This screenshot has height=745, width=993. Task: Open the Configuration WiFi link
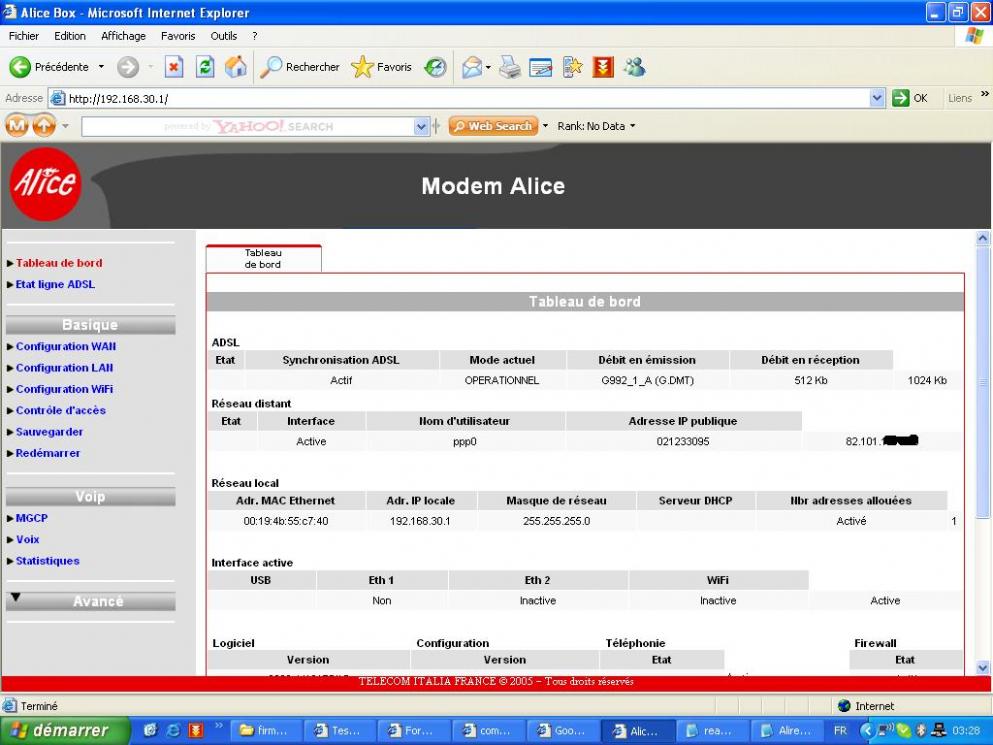coord(64,389)
